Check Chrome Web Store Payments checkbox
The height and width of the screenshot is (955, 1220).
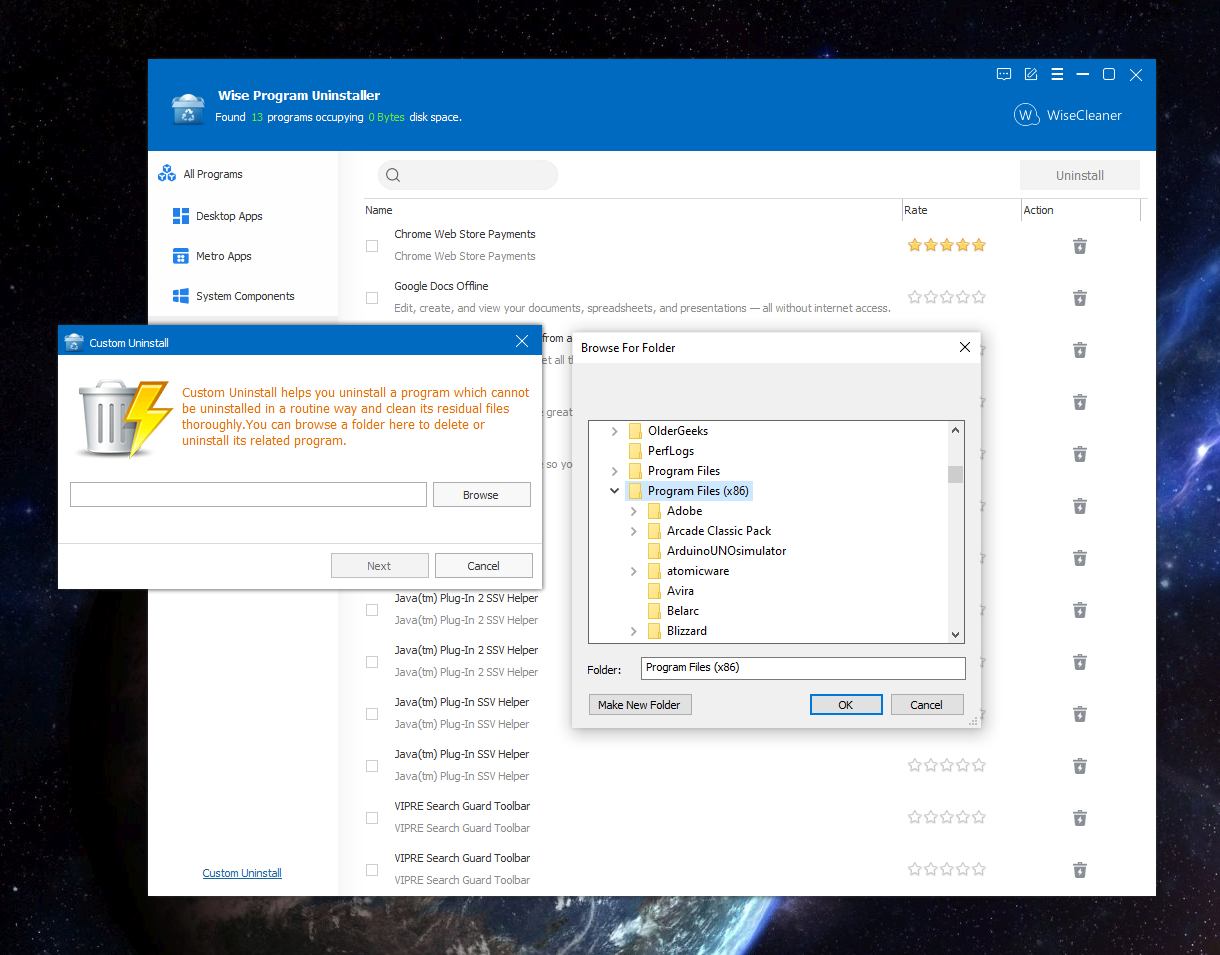(372, 246)
